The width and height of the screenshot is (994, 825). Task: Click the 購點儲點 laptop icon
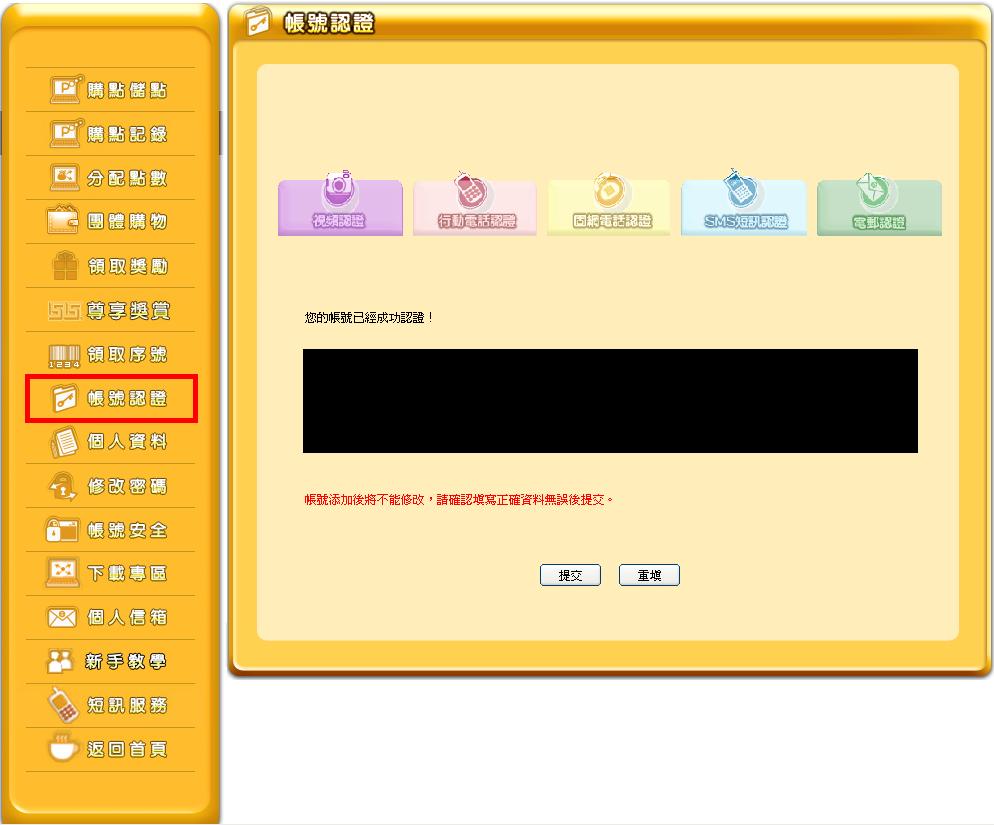click(66, 89)
